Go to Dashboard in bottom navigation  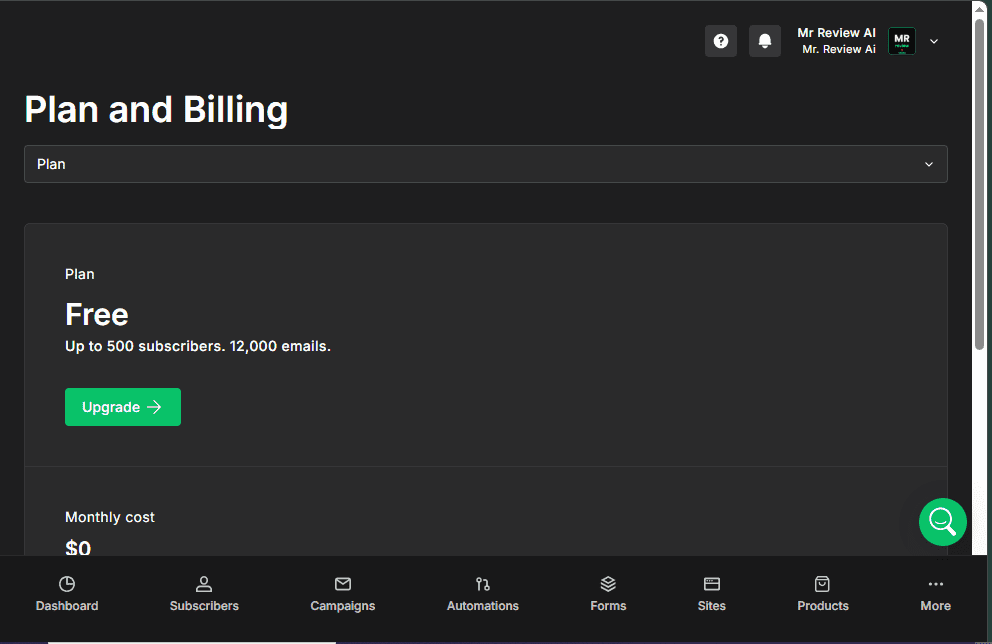click(67, 594)
